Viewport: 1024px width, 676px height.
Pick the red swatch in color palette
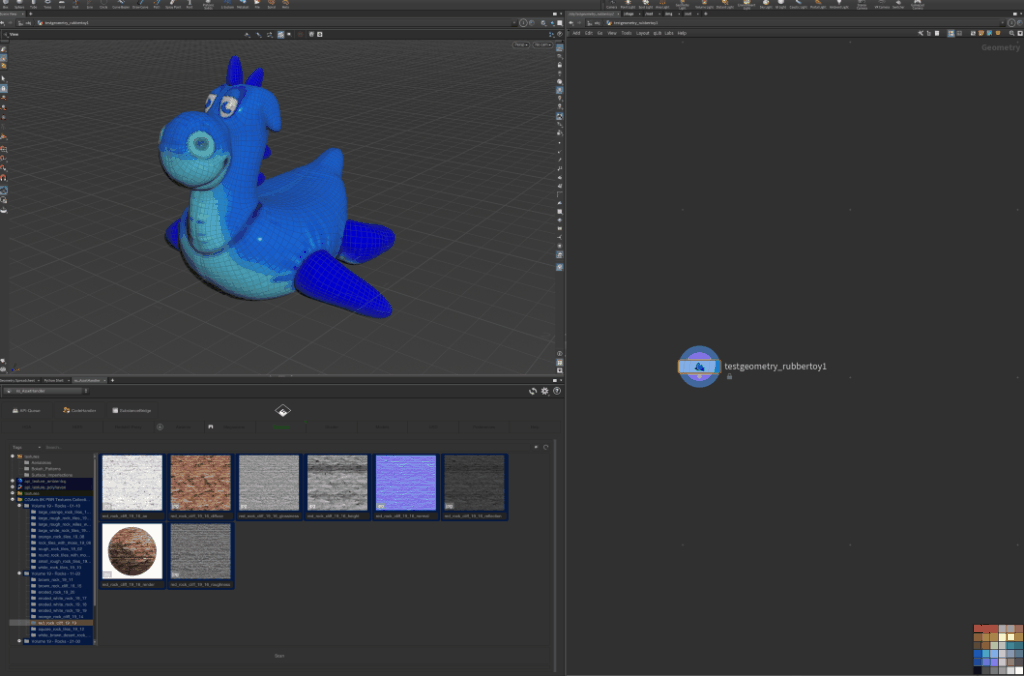980,630
